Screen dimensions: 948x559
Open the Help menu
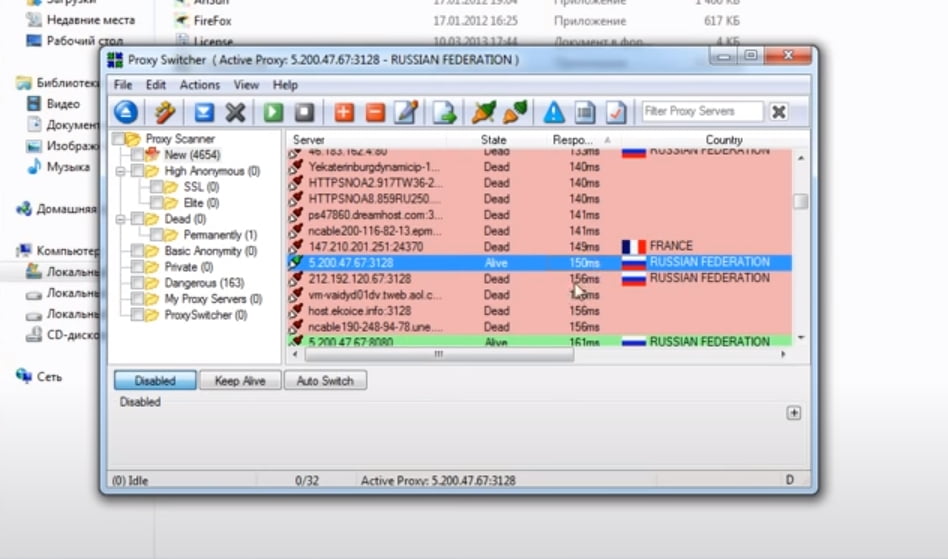pyautogui.click(x=285, y=85)
